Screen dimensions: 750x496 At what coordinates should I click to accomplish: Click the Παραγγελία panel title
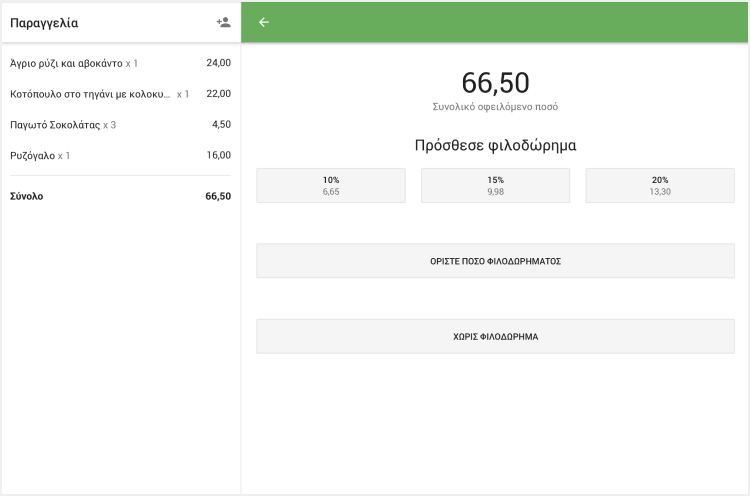pos(44,22)
